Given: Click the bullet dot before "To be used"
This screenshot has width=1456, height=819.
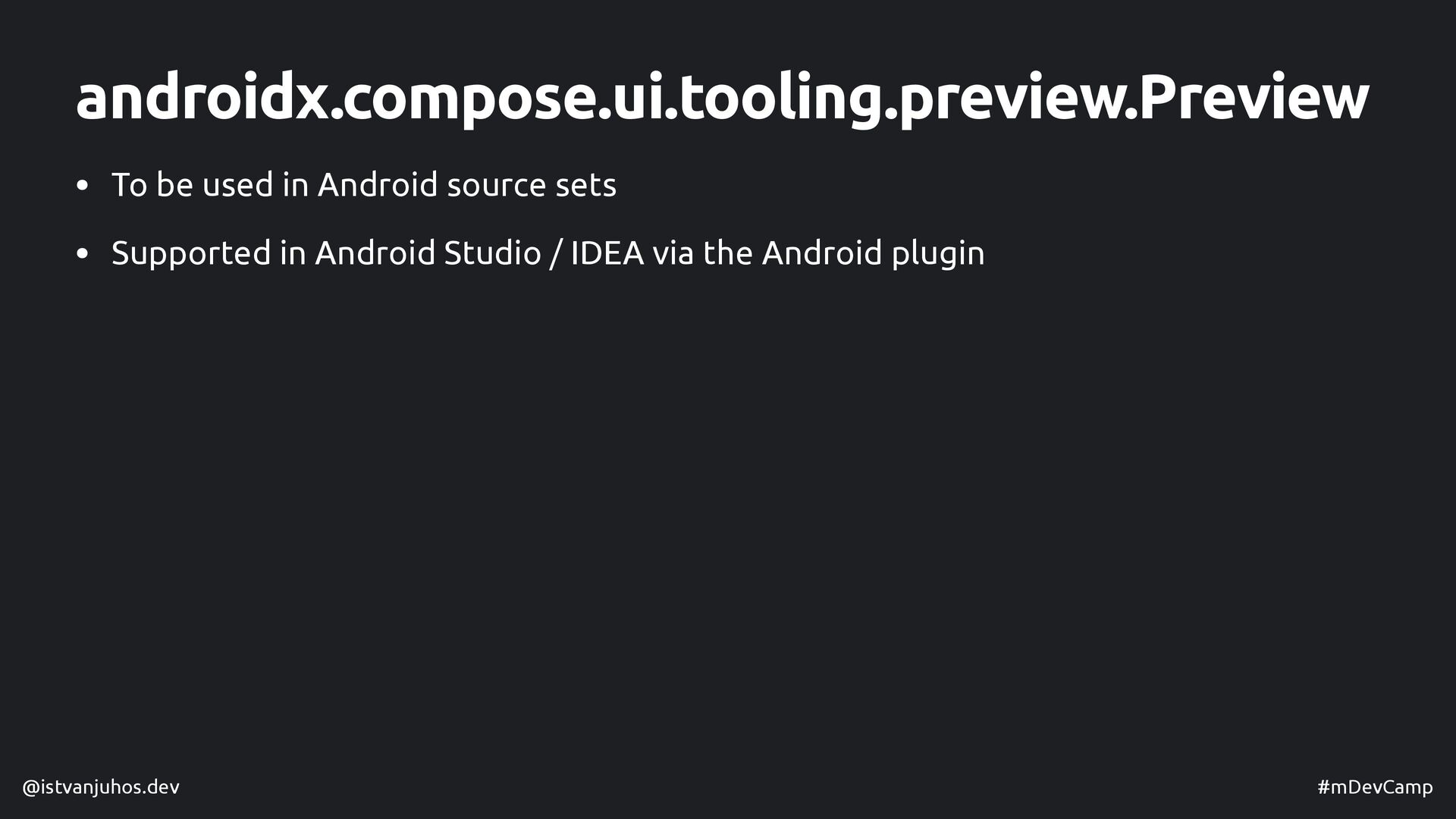Looking at the screenshot, I should click(83, 187).
